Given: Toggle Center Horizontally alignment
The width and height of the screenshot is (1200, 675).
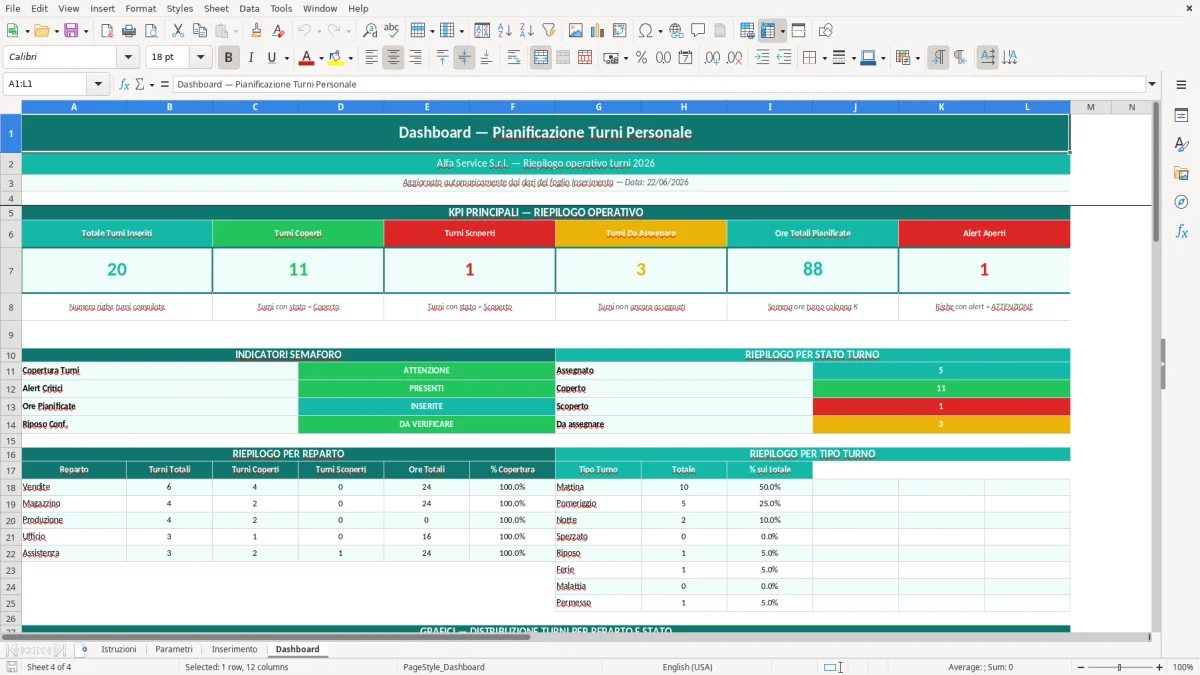Looking at the screenshot, I should [x=393, y=58].
